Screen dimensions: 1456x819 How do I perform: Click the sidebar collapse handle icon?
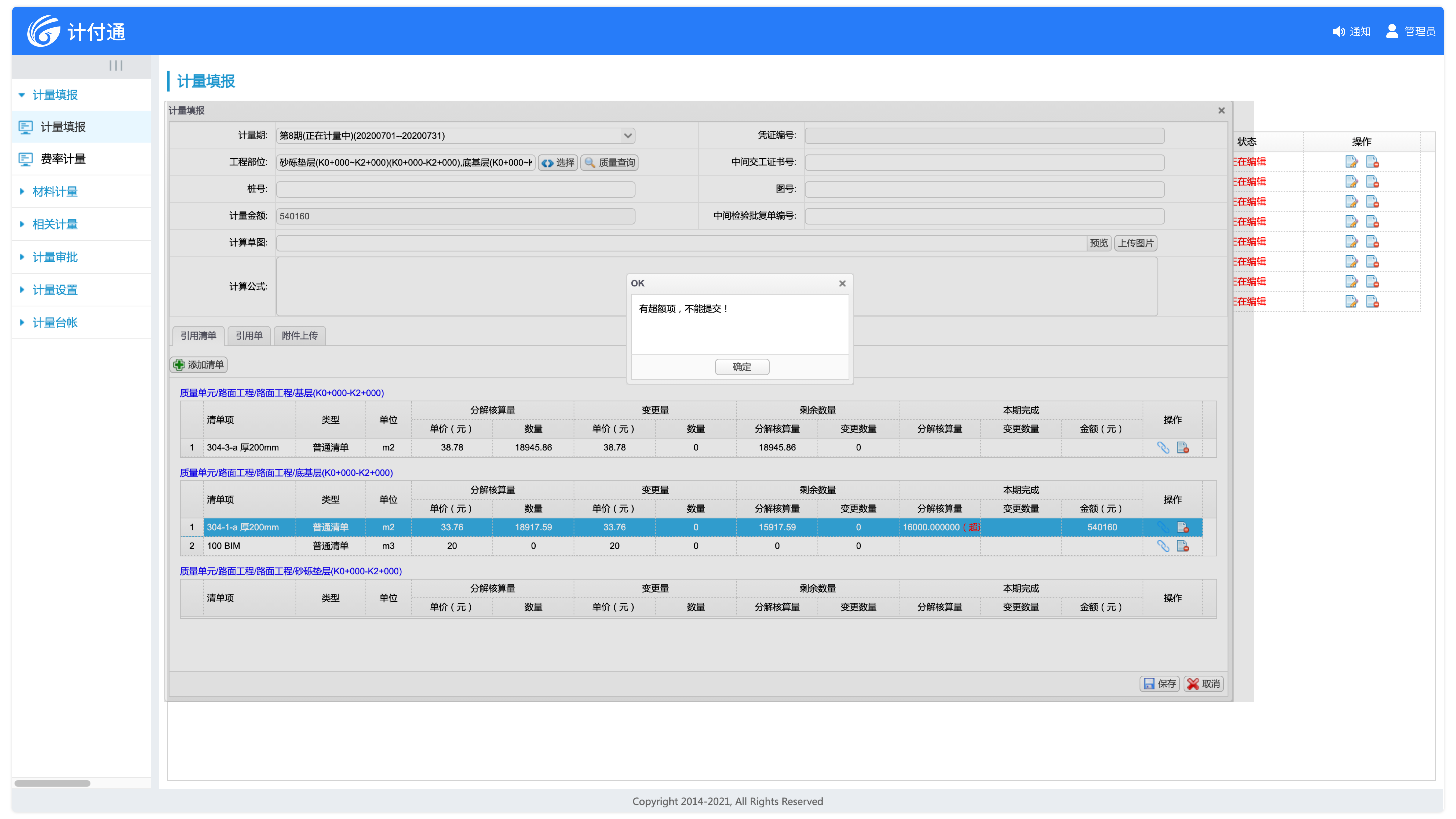point(116,65)
